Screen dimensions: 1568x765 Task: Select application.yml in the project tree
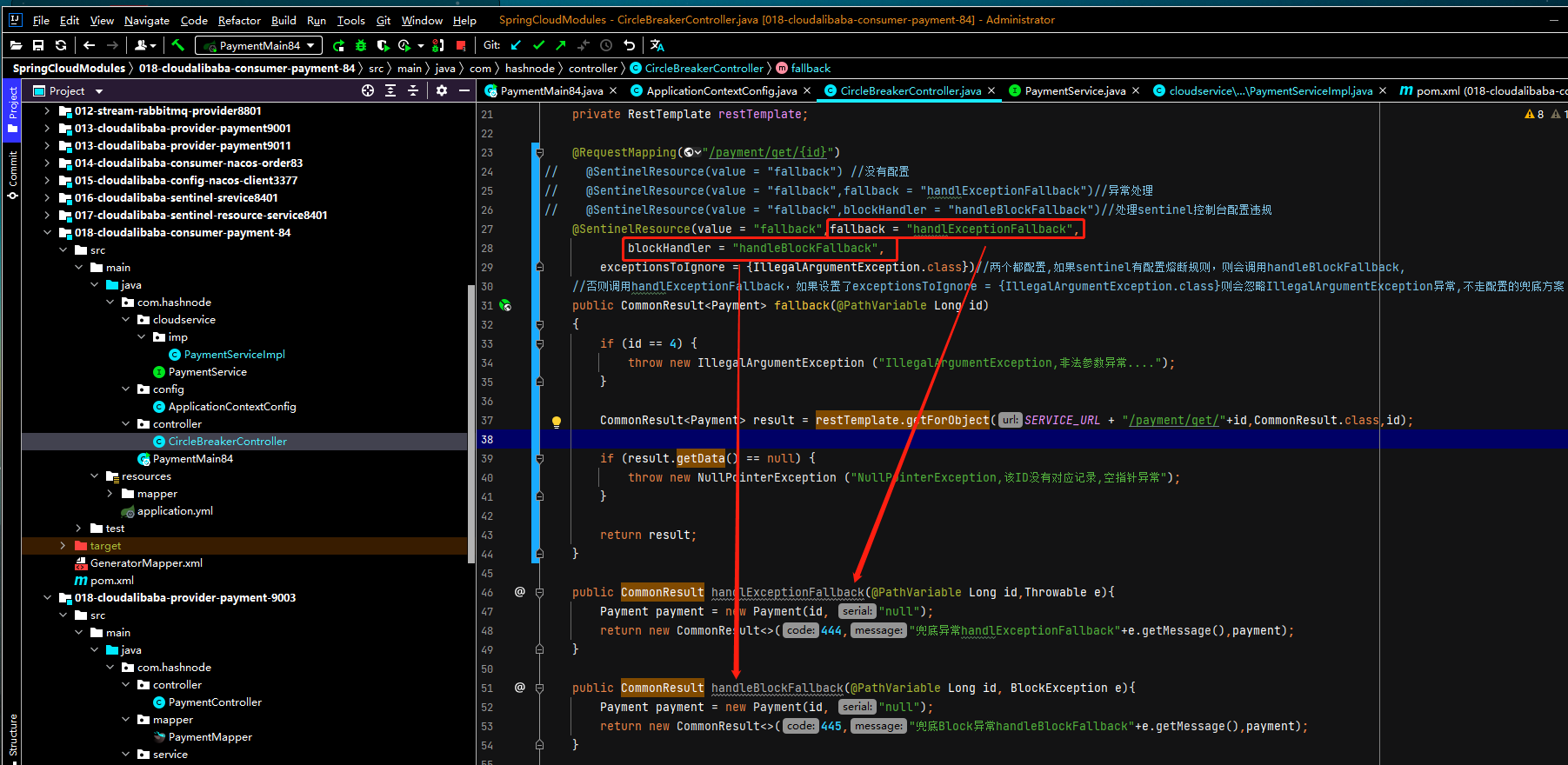(174, 510)
